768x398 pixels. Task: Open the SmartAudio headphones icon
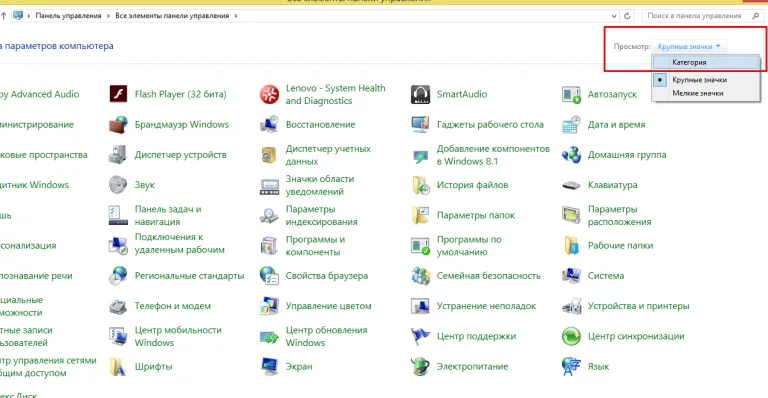(x=420, y=94)
